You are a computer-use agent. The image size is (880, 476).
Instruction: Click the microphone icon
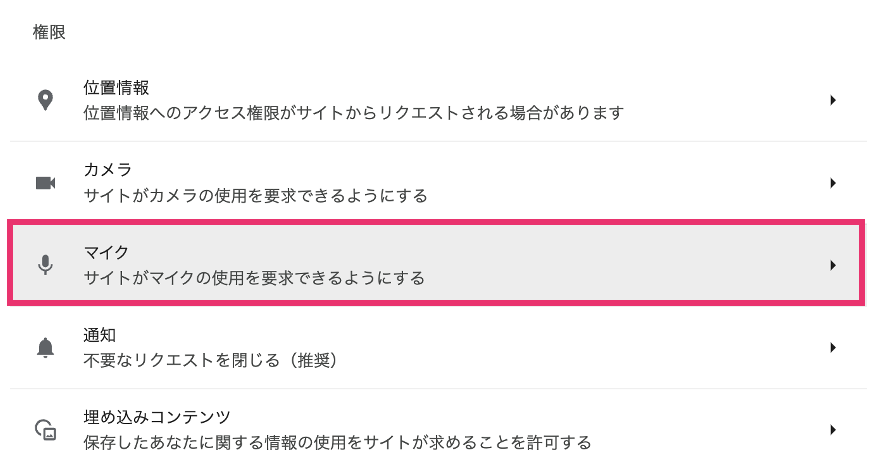tap(45, 265)
